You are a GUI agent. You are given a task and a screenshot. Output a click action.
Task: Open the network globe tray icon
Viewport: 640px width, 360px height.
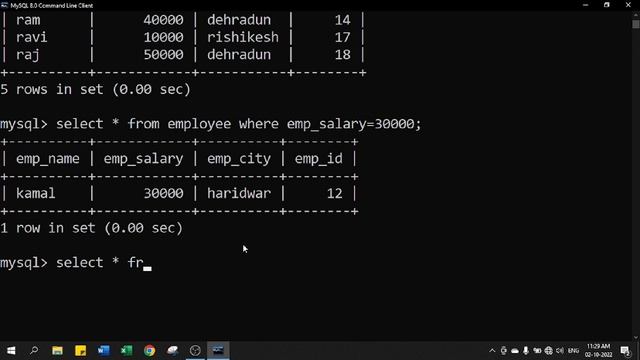[549, 351]
